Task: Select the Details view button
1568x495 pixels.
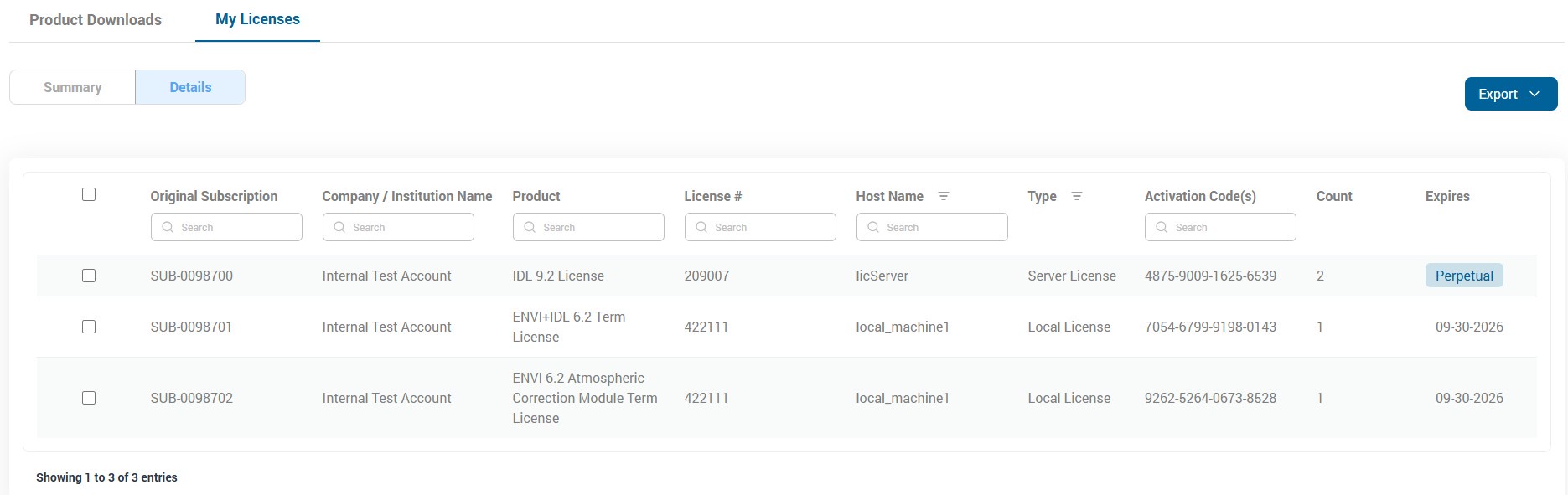Action: pos(190,87)
